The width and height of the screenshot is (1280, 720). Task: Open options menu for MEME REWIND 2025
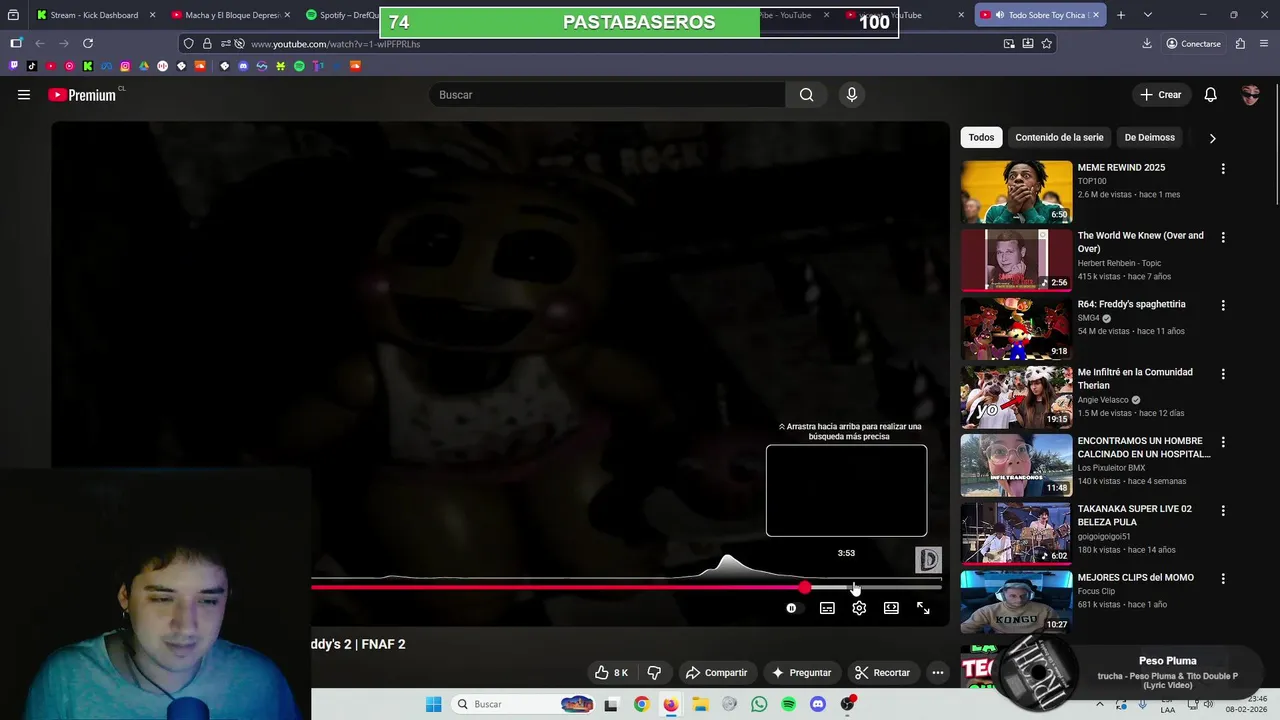click(1222, 169)
